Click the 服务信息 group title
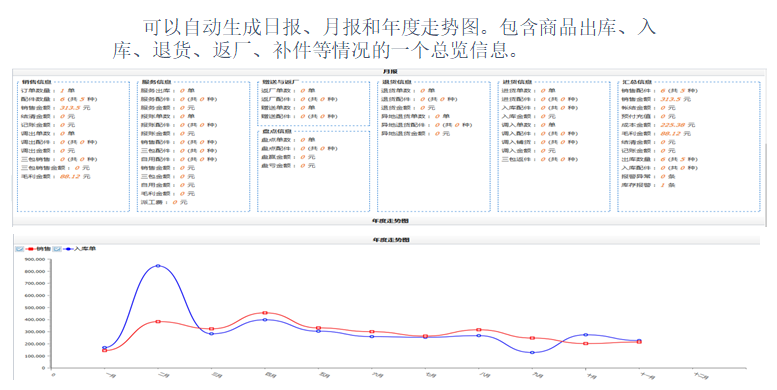Screen dimensions: 777x390 [157, 82]
